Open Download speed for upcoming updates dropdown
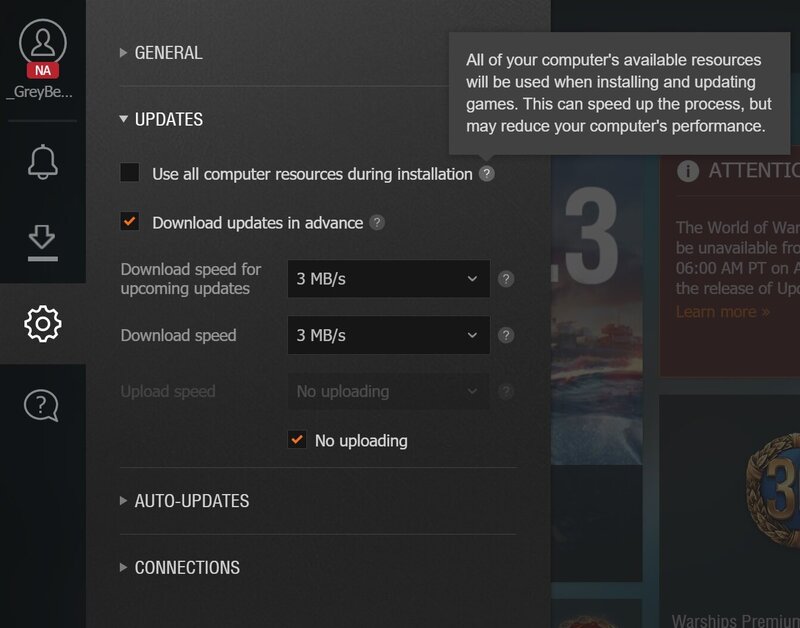Screen dimensions: 800x628 click(x=388, y=279)
